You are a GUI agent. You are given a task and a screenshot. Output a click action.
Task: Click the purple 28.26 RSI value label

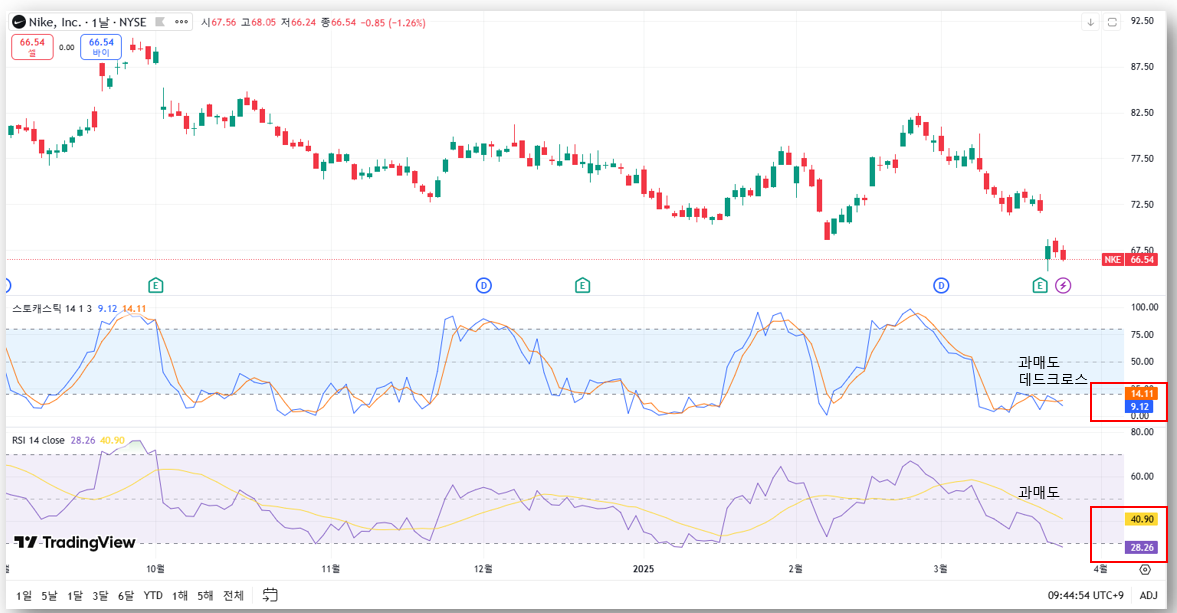1142,548
